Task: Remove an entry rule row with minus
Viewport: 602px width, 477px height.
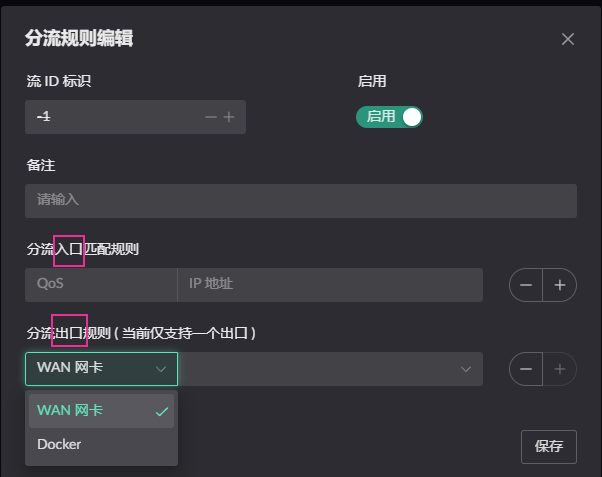Action: coord(526,285)
